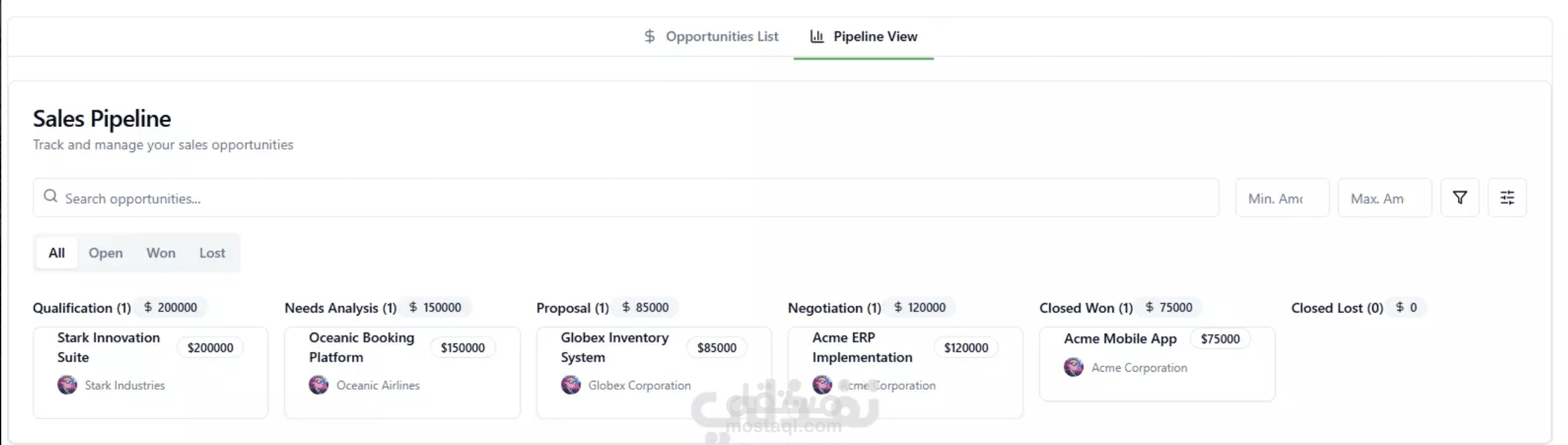Select the All status filter
Screen dimensions: 1568x445
pos(57,253)
